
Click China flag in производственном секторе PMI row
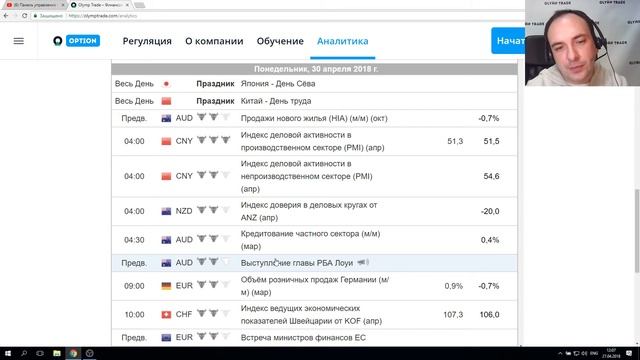[166, 141]
